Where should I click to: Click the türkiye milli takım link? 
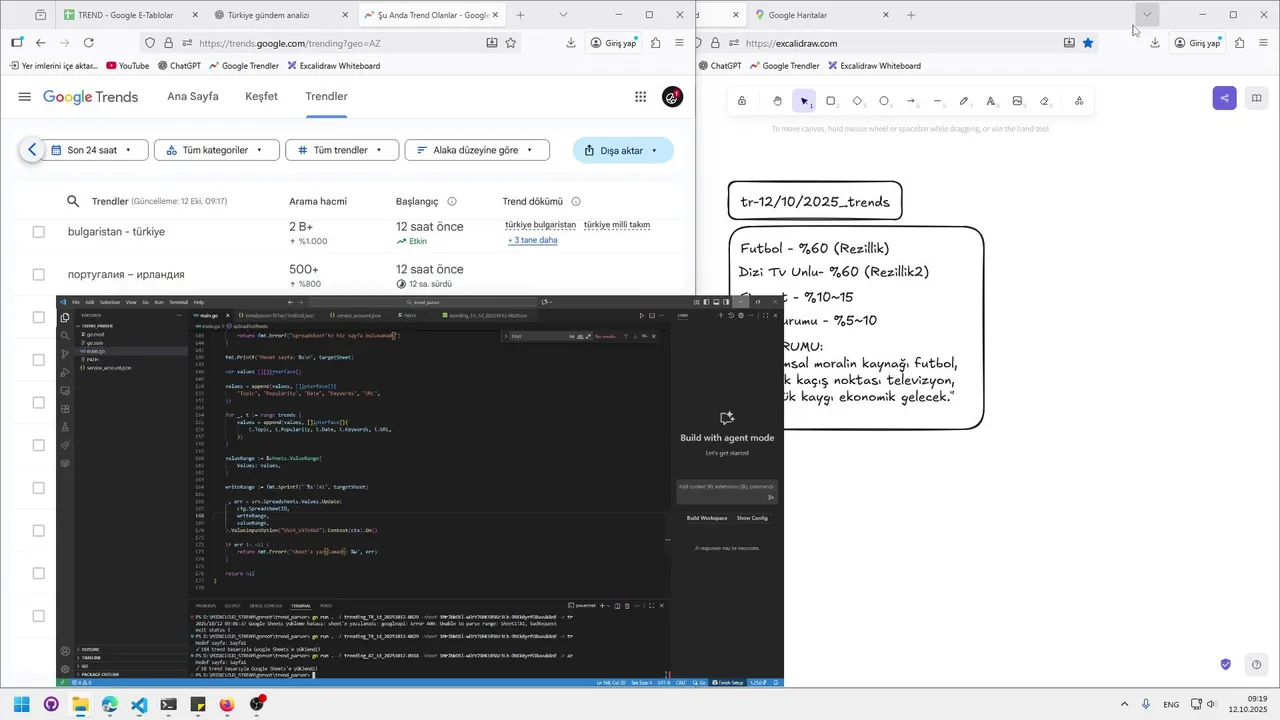pyautogui.click(x=617, y=225)
